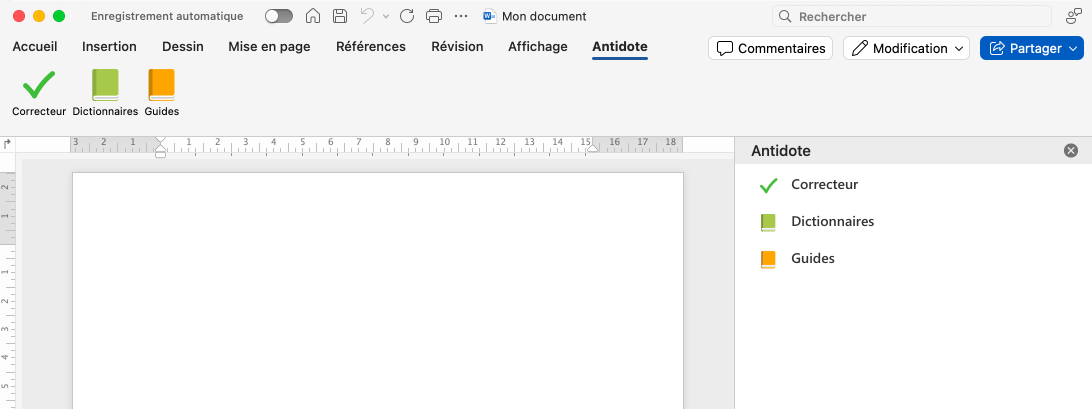Open the Mise en page tab

point(269,47)
